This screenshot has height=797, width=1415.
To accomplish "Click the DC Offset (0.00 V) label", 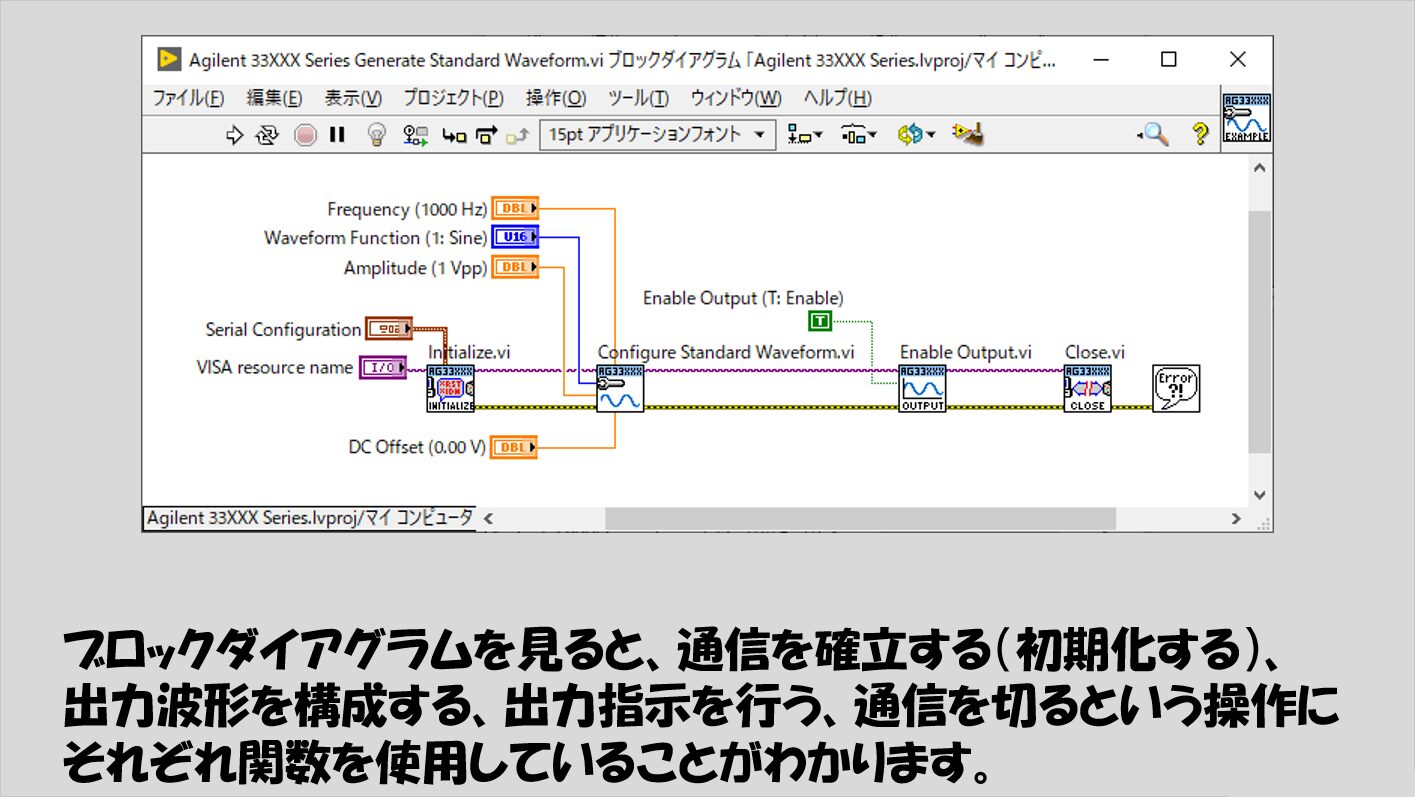I will (x=417, y=448).
